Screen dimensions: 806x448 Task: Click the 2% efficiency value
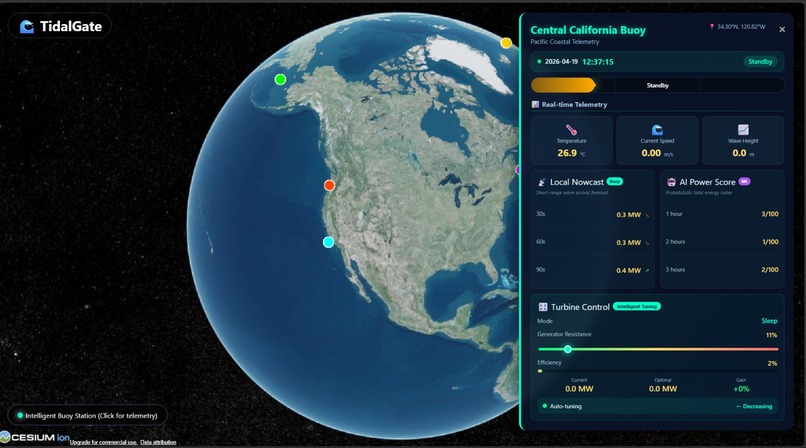773,363
